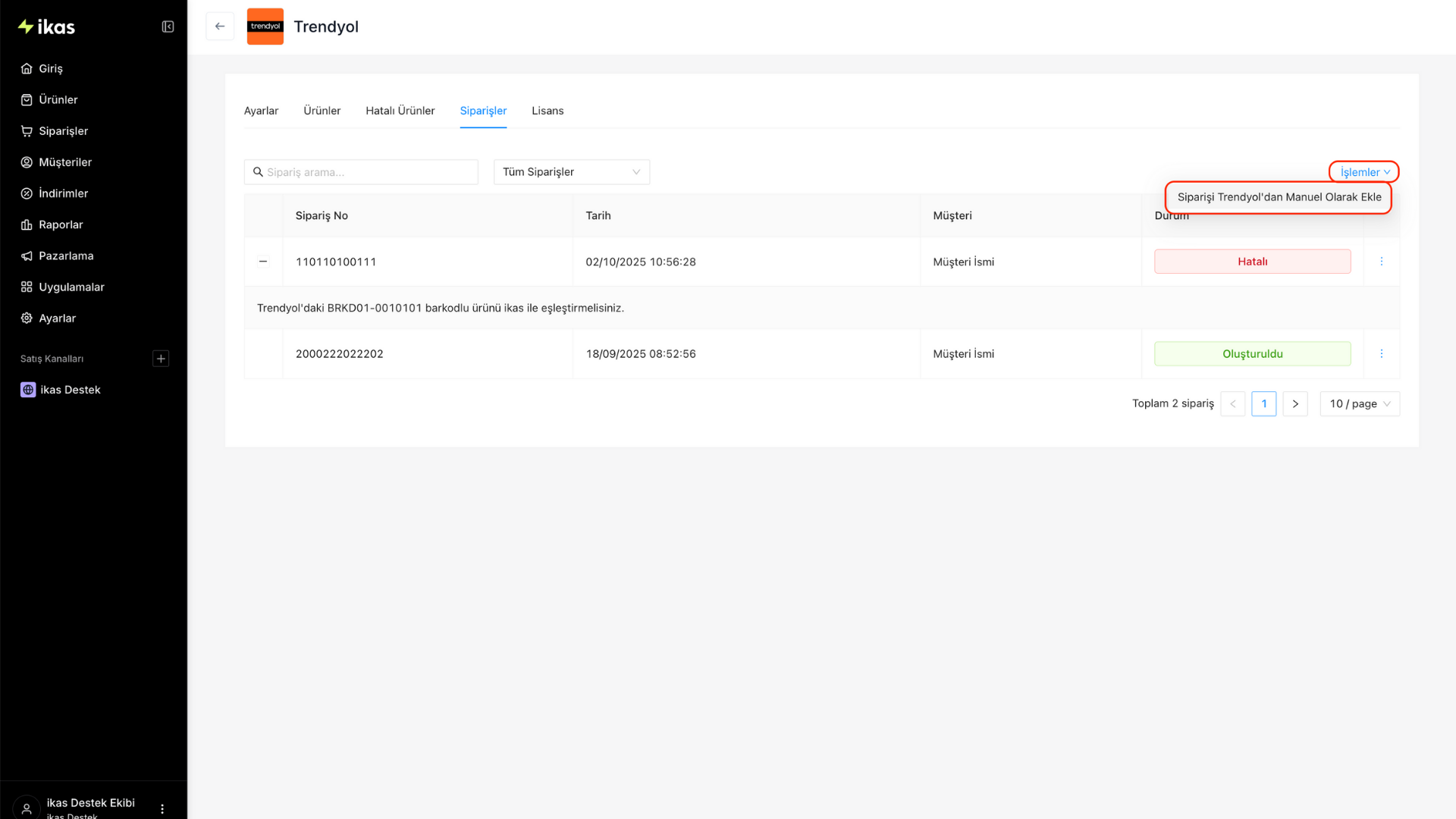Screen dimensions: 1456x819
Task: Click ikas Destek globe channel icon
Action: click(x=28, y=390)
